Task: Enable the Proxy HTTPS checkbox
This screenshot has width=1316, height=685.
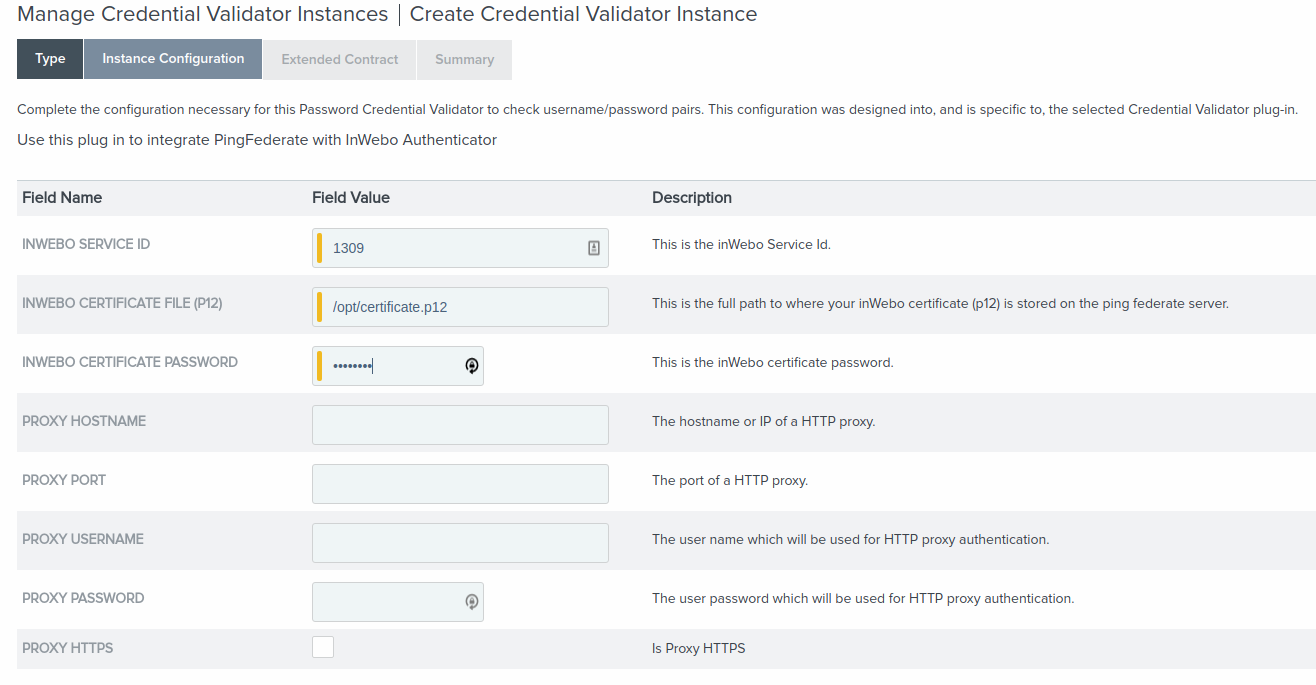Action: (323, 647)
